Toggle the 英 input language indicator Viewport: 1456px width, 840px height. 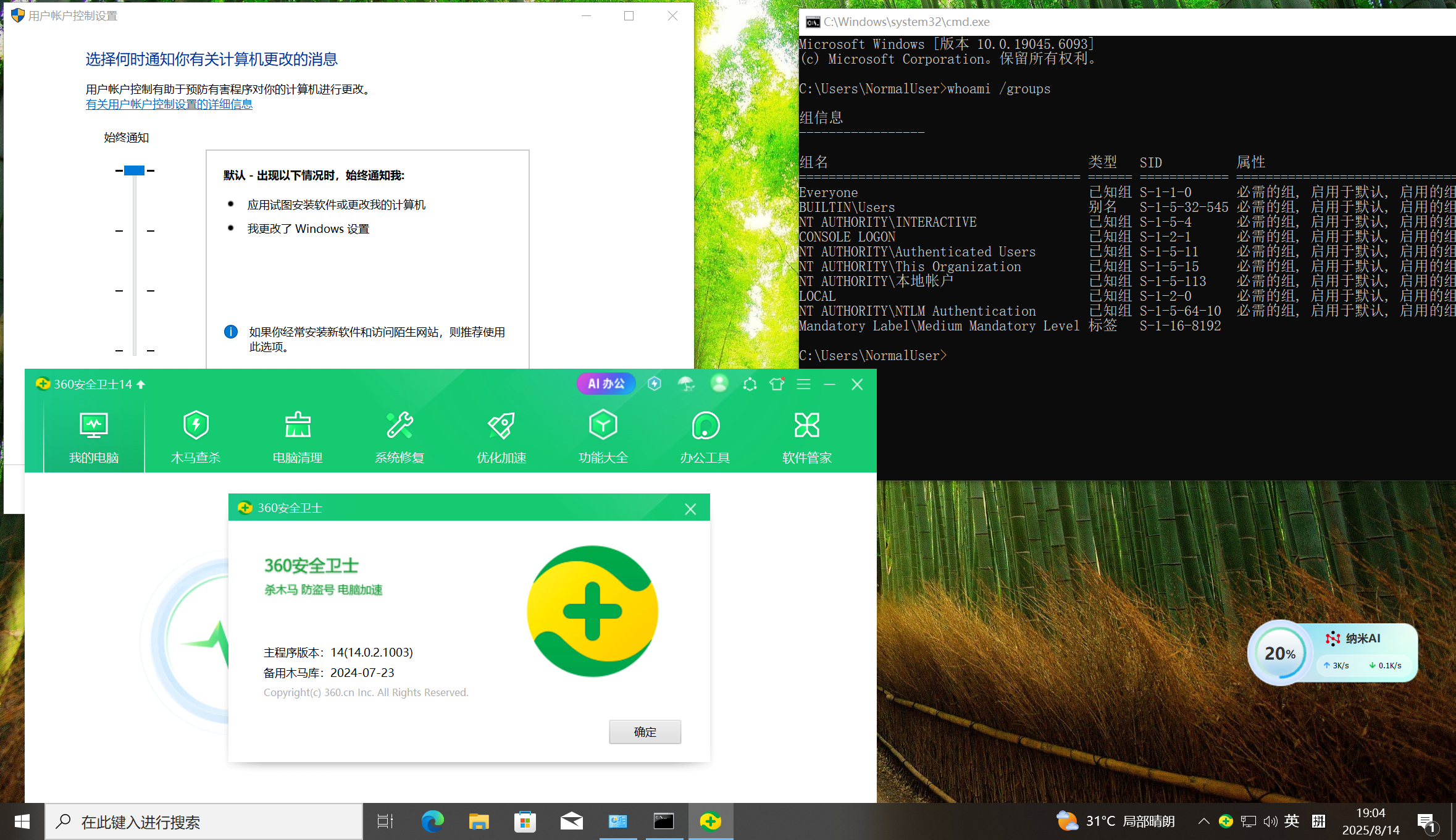pos(1291,821)
